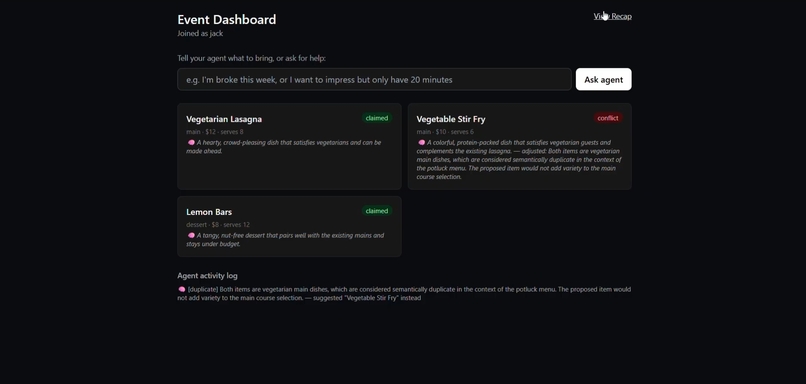The image size is (806, 384).
Task: Focus the agent request input field
Action: pyautogui.click(x=374, y=79)
